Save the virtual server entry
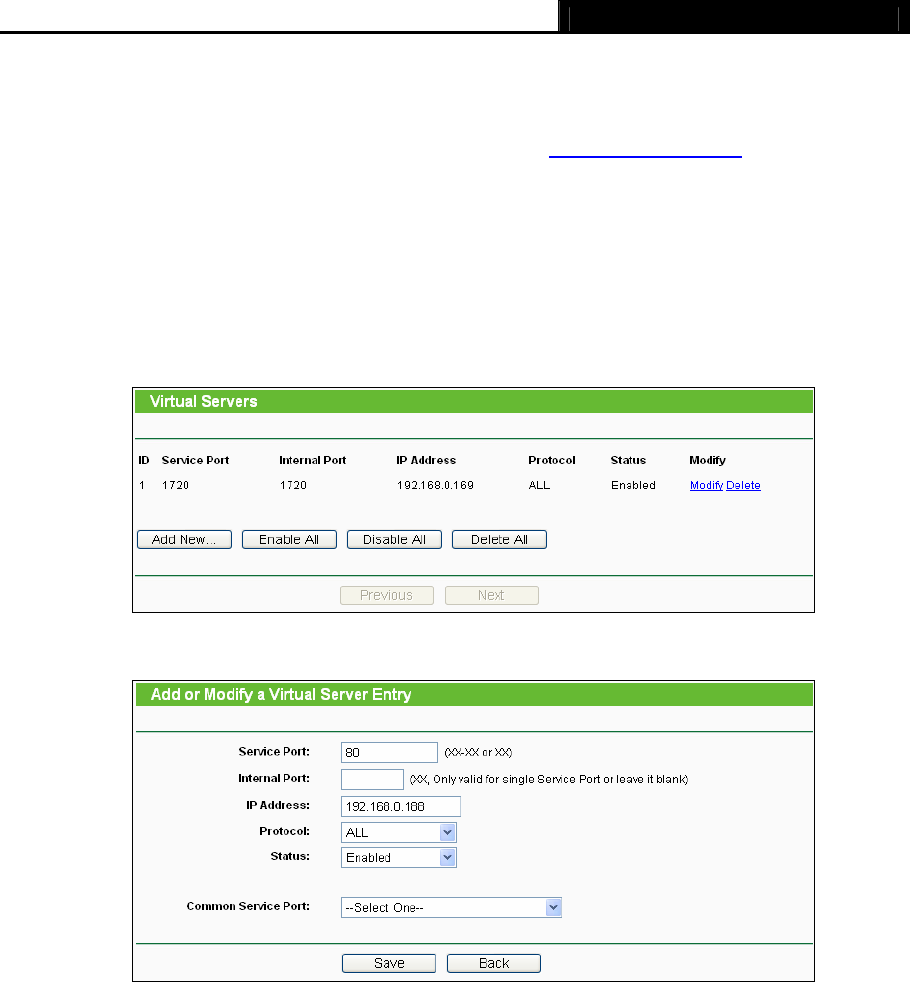 point(389,963)
